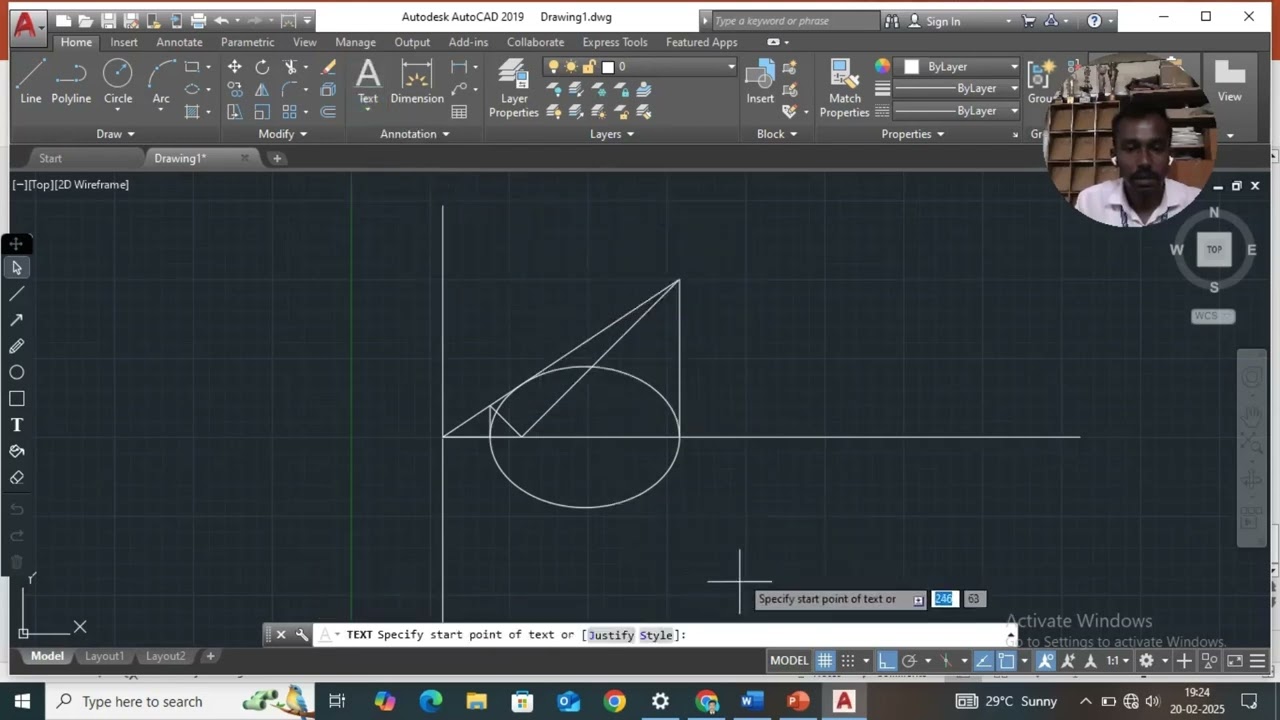
Task: Click the Dimension tool
Action: point(417,81)
